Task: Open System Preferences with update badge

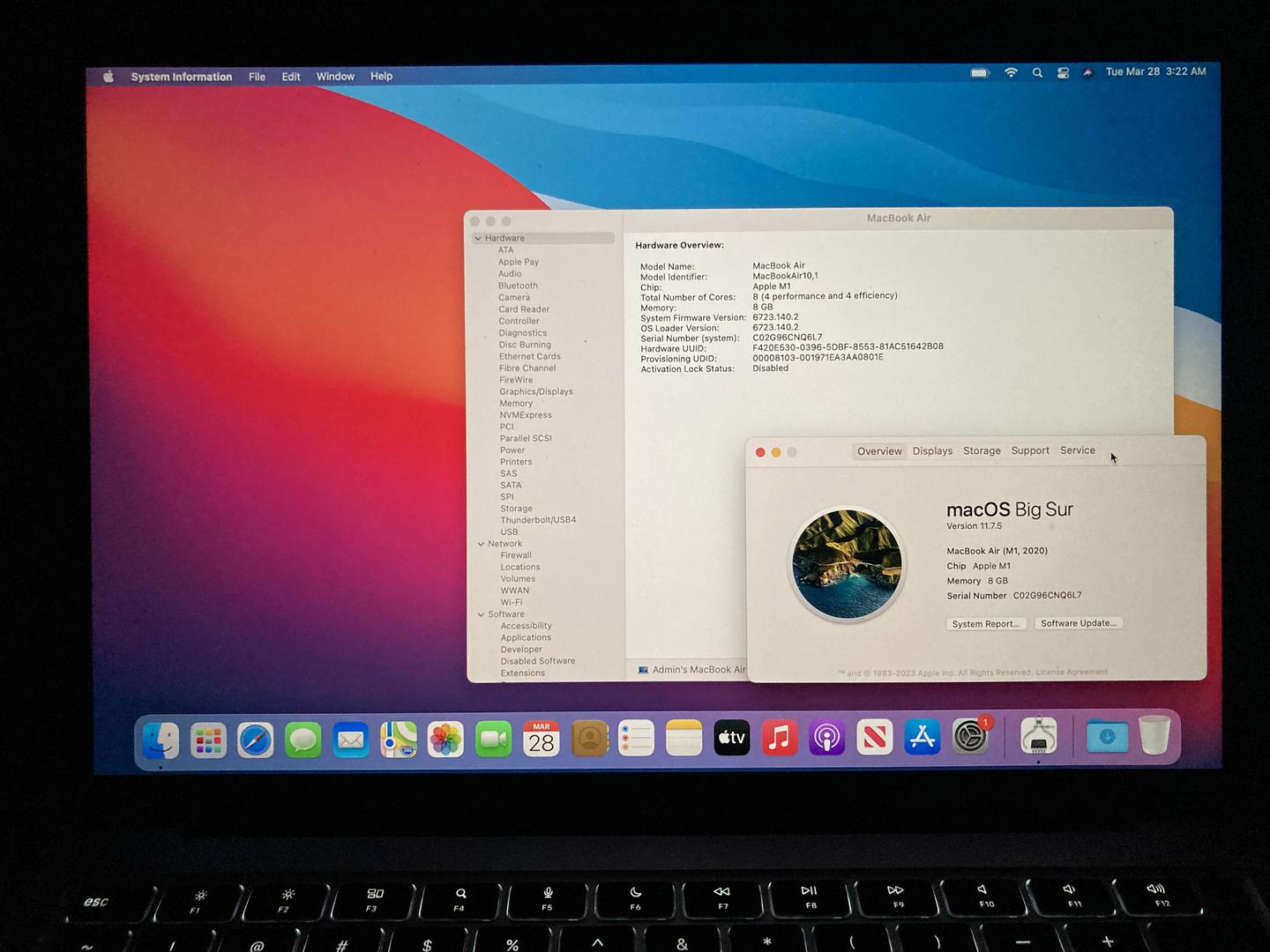Action: click(970, 737)
